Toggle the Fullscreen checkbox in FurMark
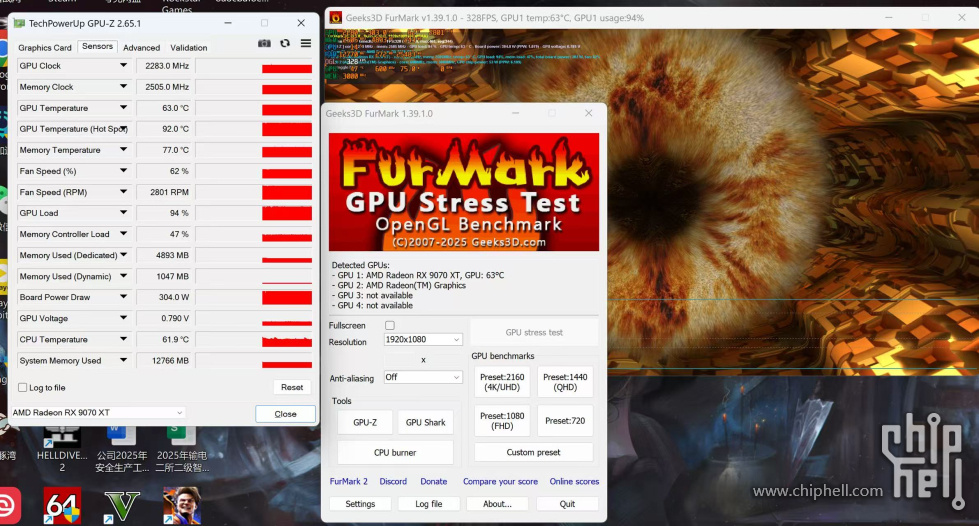Image resolution: width=979 pixels, height=526 pixels. click(390, 325)
